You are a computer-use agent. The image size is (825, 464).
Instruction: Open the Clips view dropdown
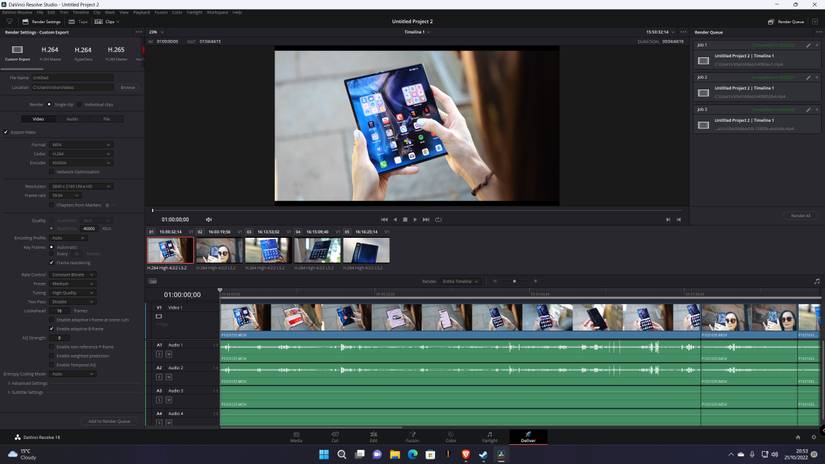click(107, 22)
